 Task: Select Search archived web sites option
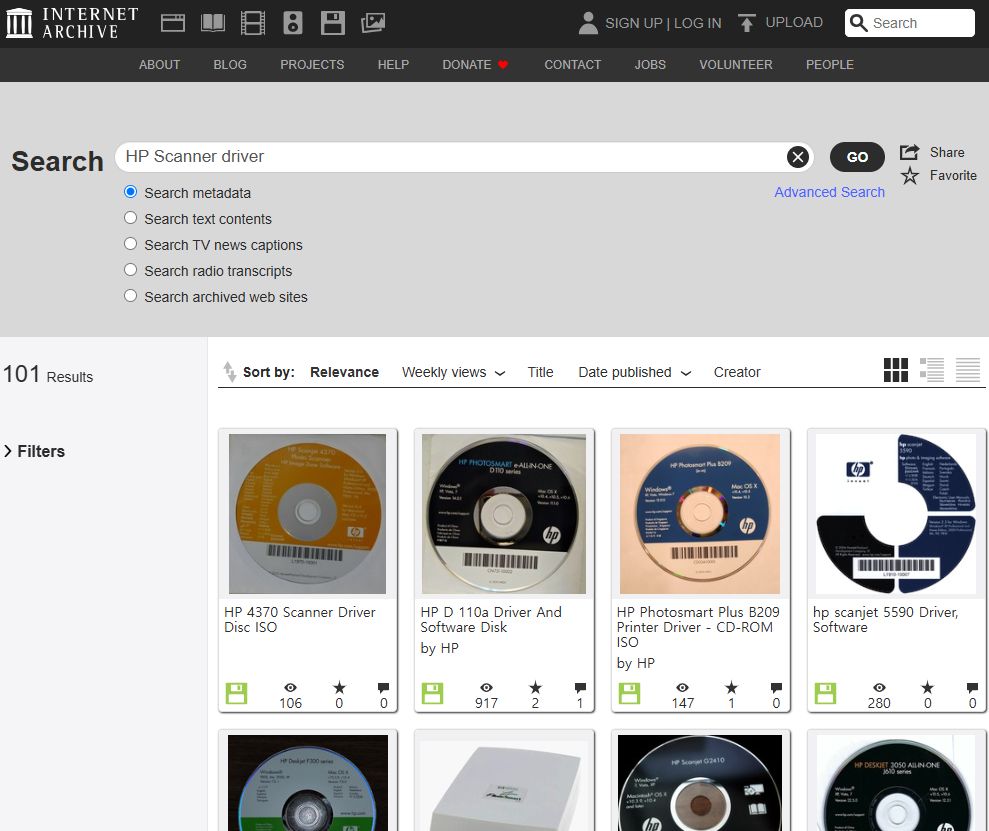(x=131, y=296)
